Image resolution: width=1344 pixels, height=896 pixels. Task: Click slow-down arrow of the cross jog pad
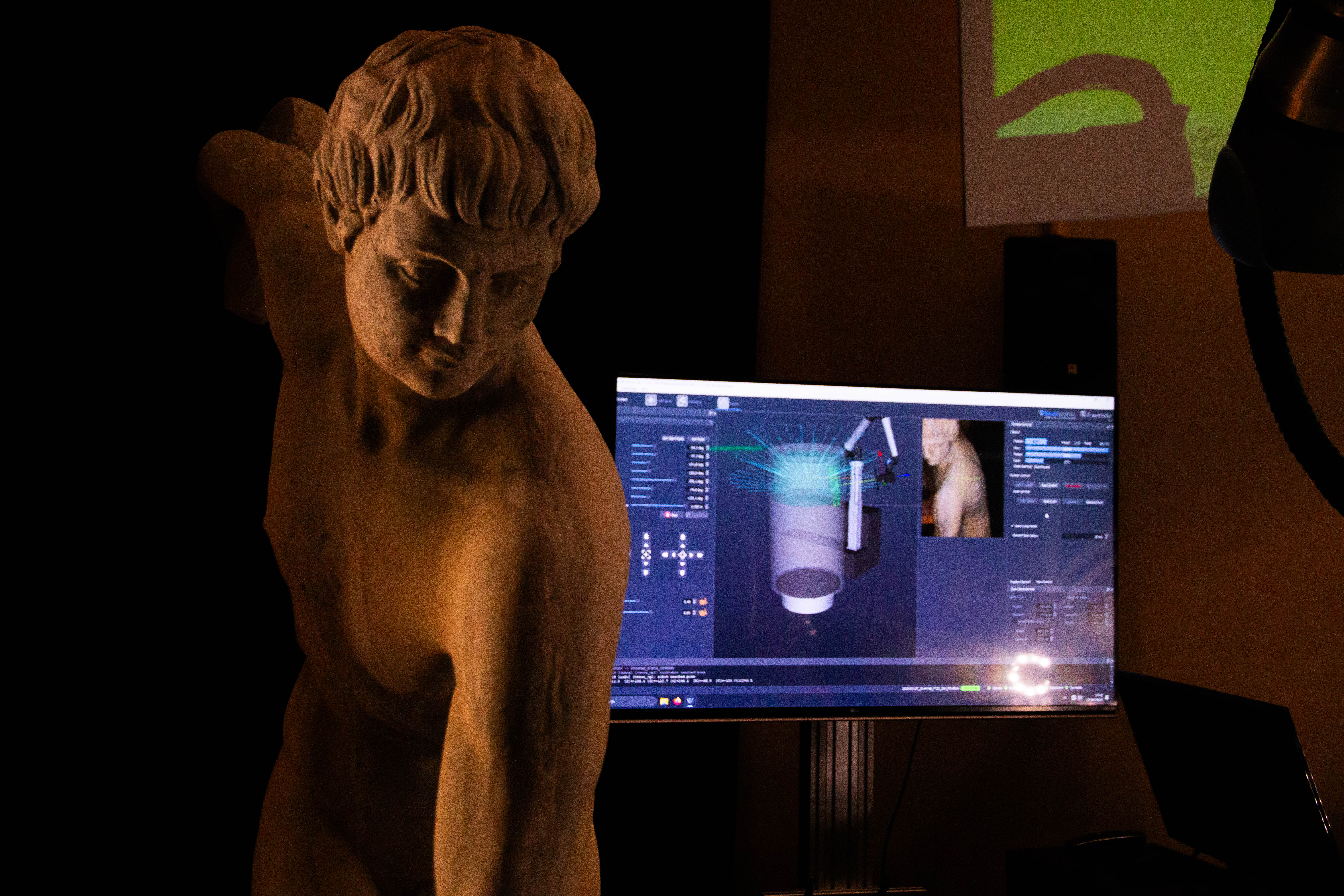[x=682, y=564]
